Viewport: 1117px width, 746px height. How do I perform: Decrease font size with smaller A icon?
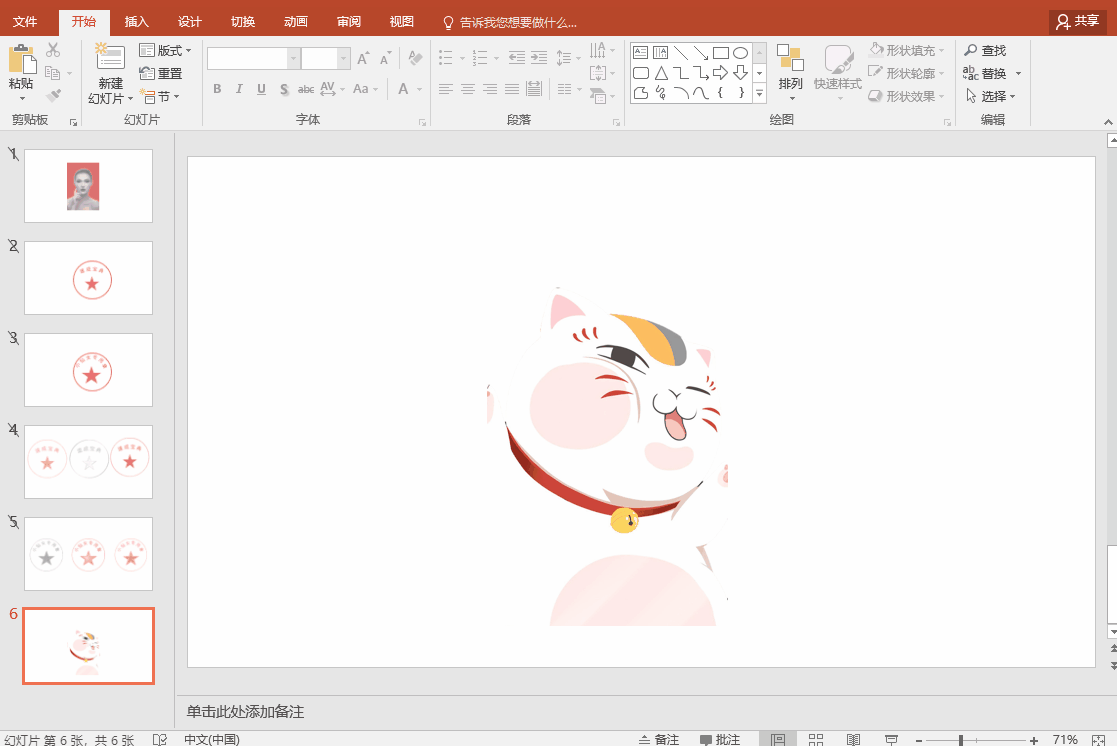click(385, 58)
